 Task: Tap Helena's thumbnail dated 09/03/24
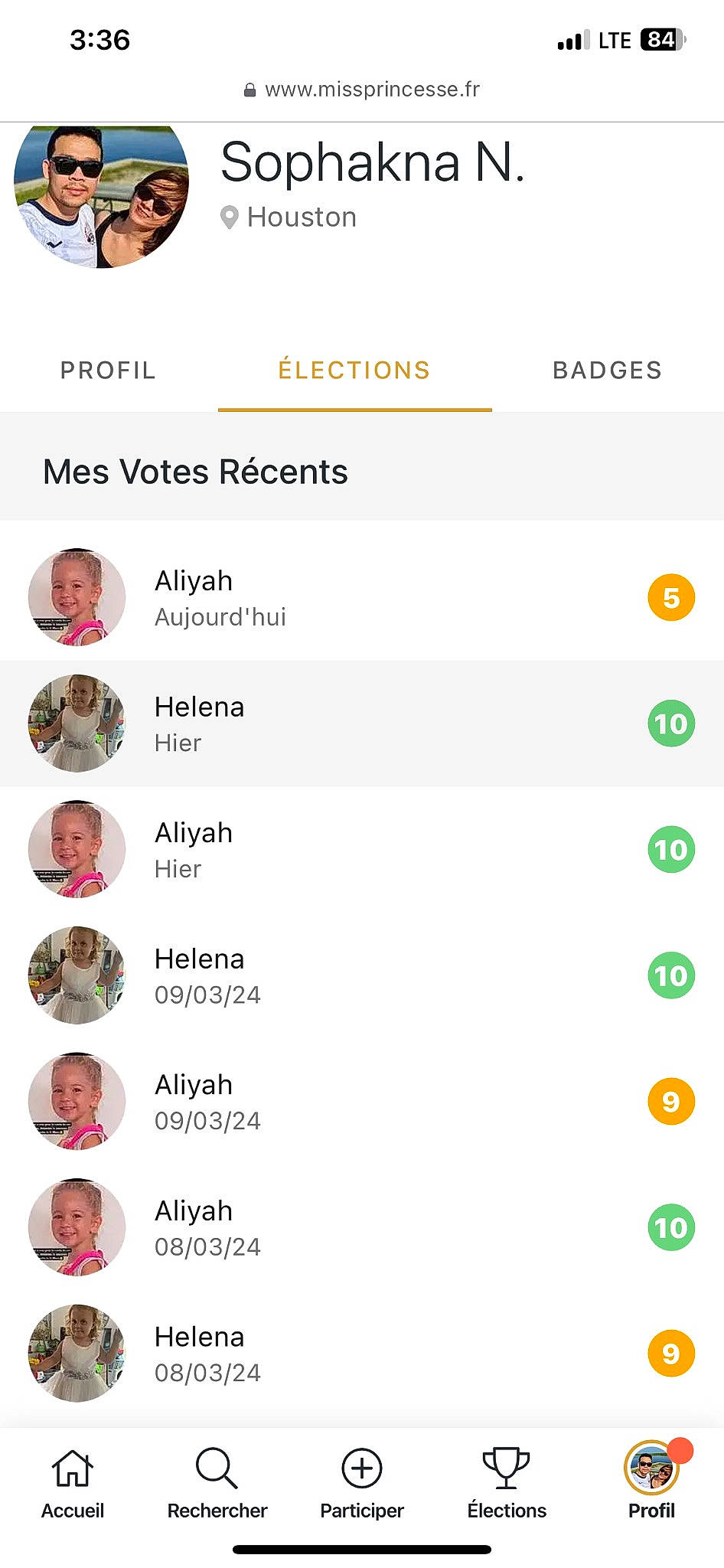77,975
